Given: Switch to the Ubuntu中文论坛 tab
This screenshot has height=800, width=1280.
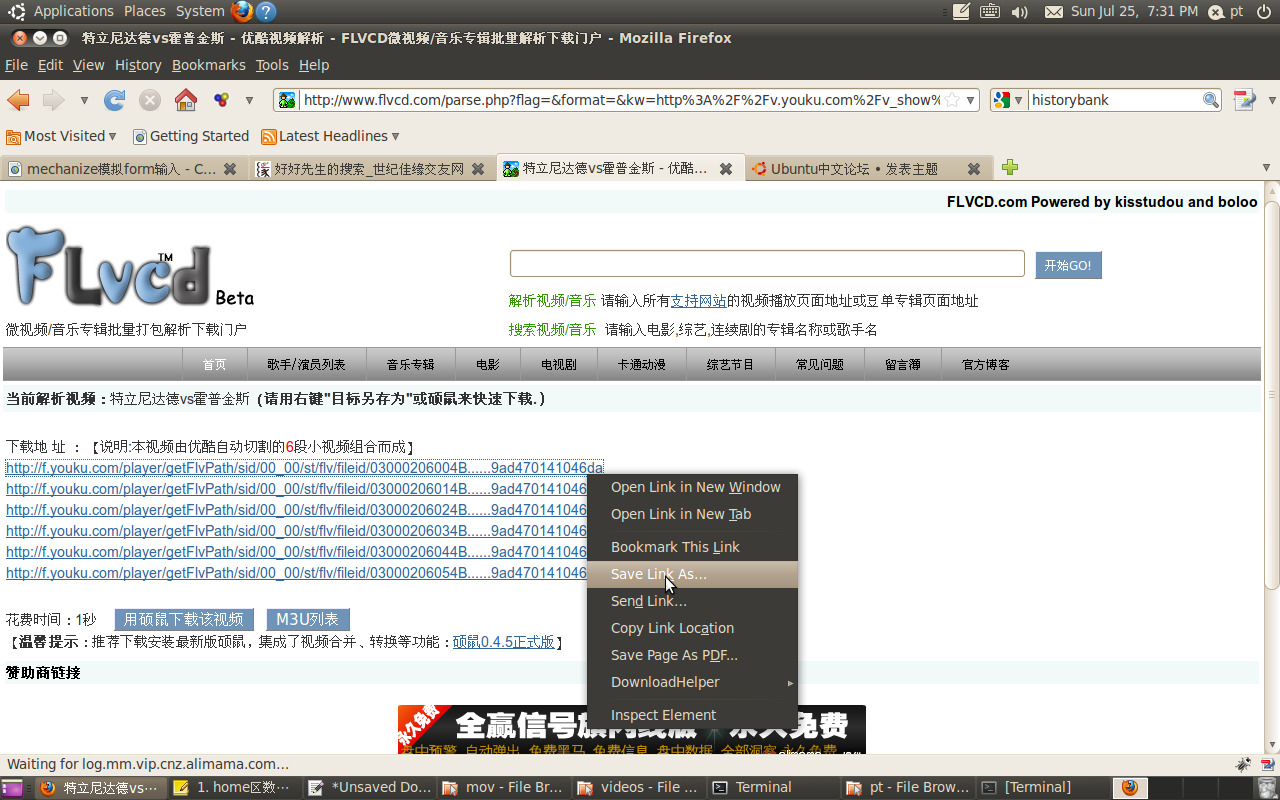Looking at the screenshot, I should [x=855, y=169].
